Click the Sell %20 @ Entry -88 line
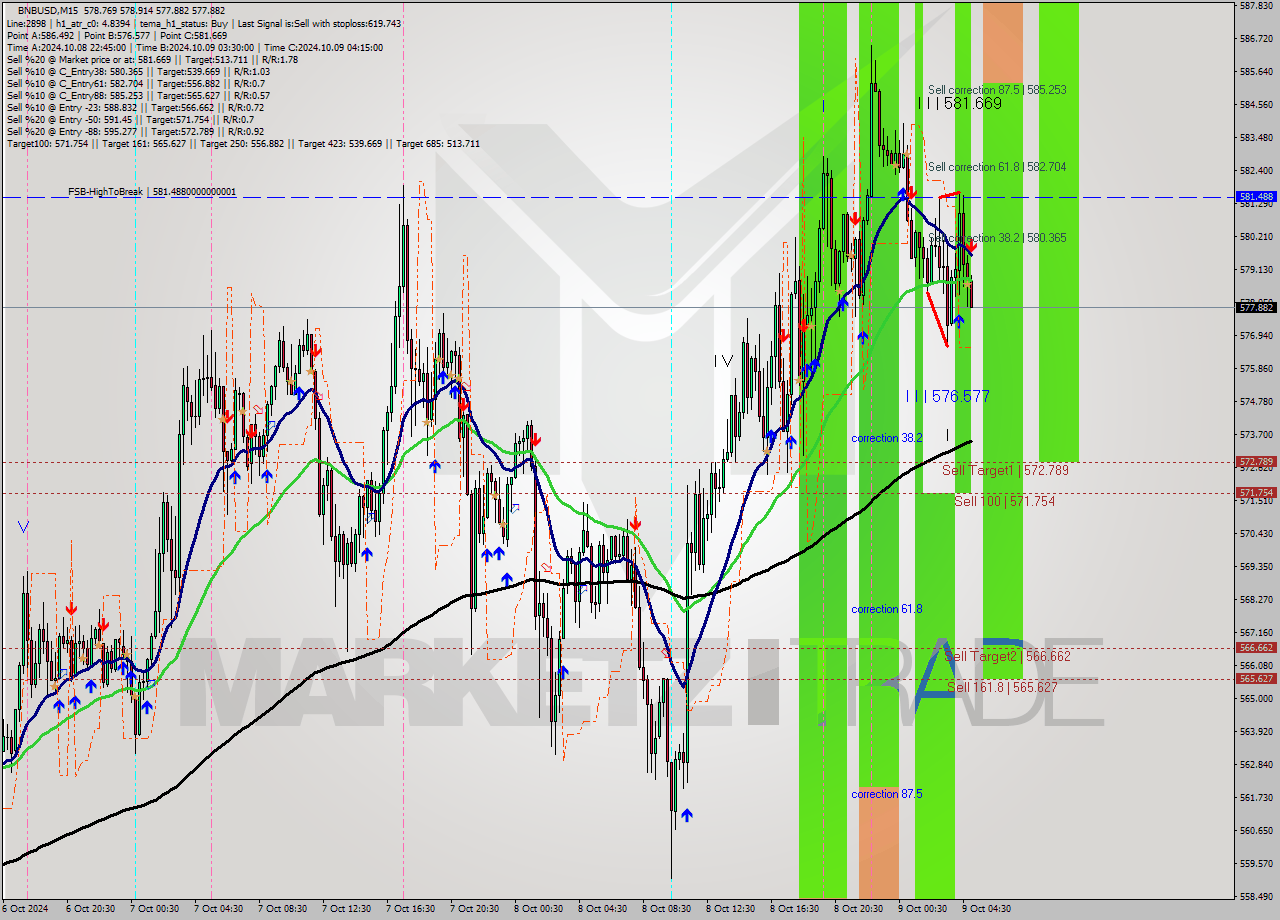This screenshot has height=920, width=1280. 135,131
